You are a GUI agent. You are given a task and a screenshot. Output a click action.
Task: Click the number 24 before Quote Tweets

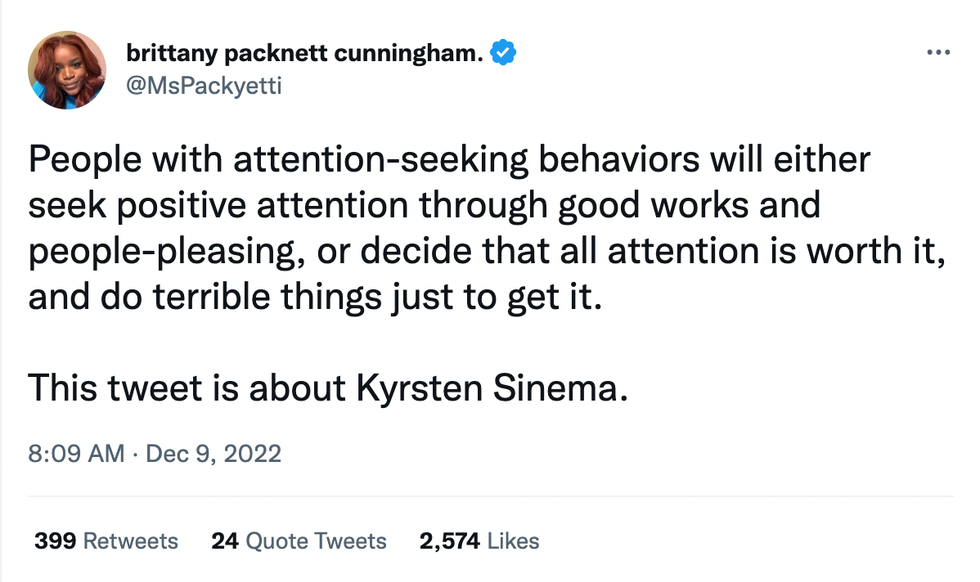click(x=224, y=541)
